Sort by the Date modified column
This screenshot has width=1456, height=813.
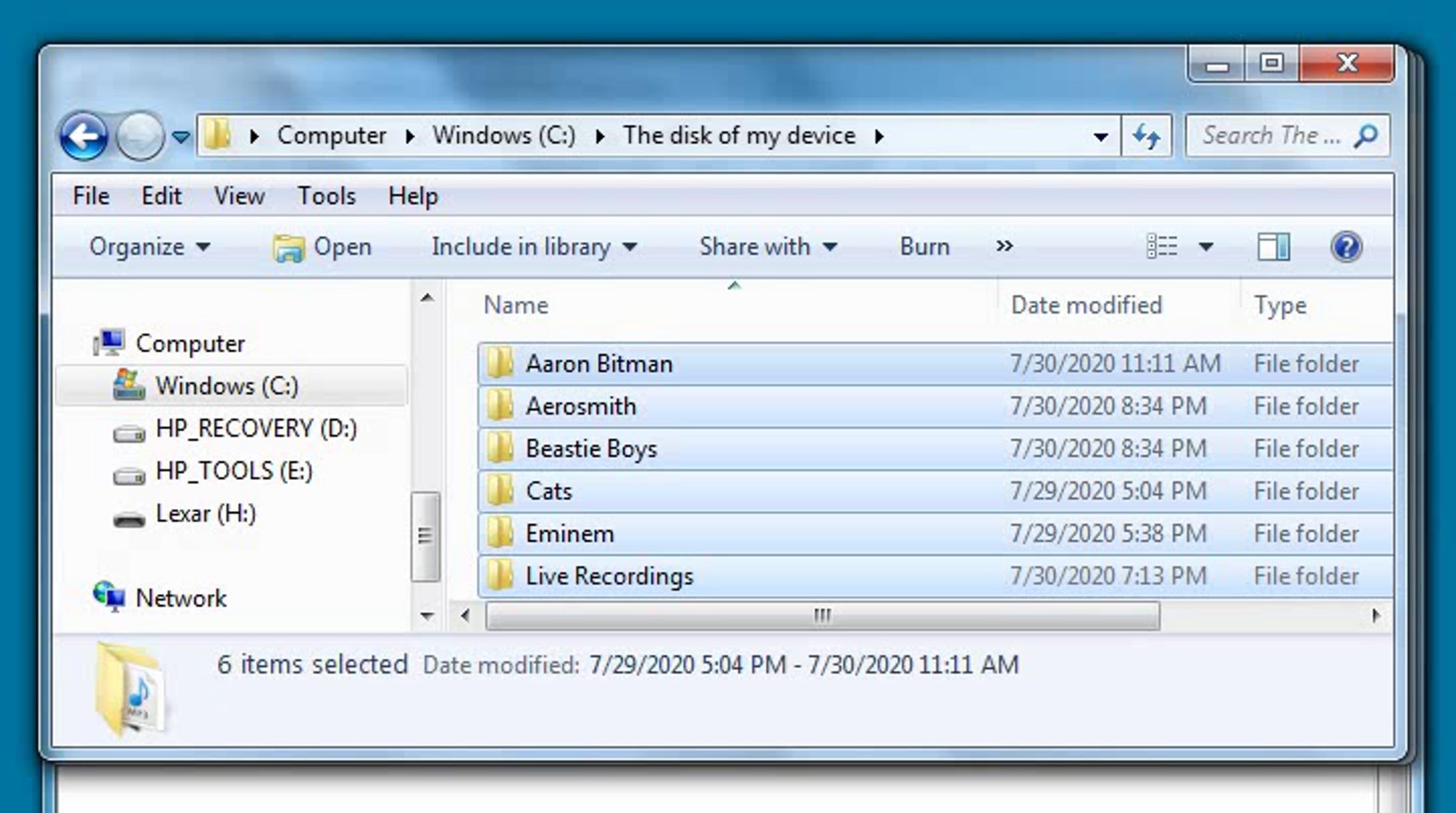(x=1119, y=305)
